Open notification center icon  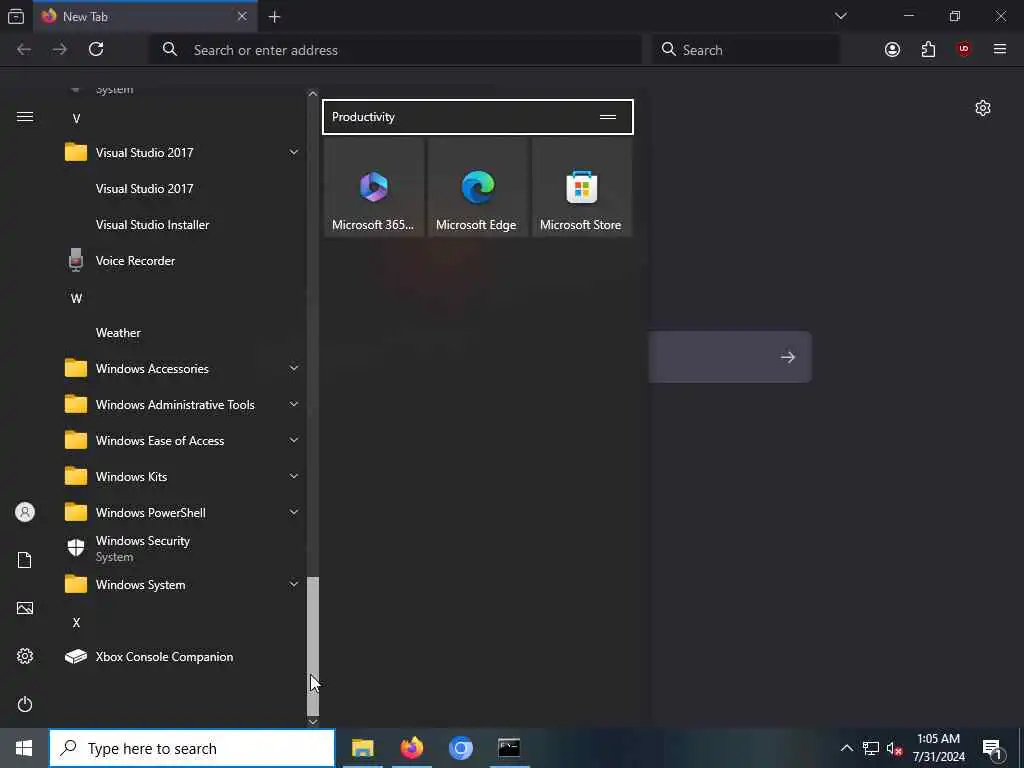[992, 749]
